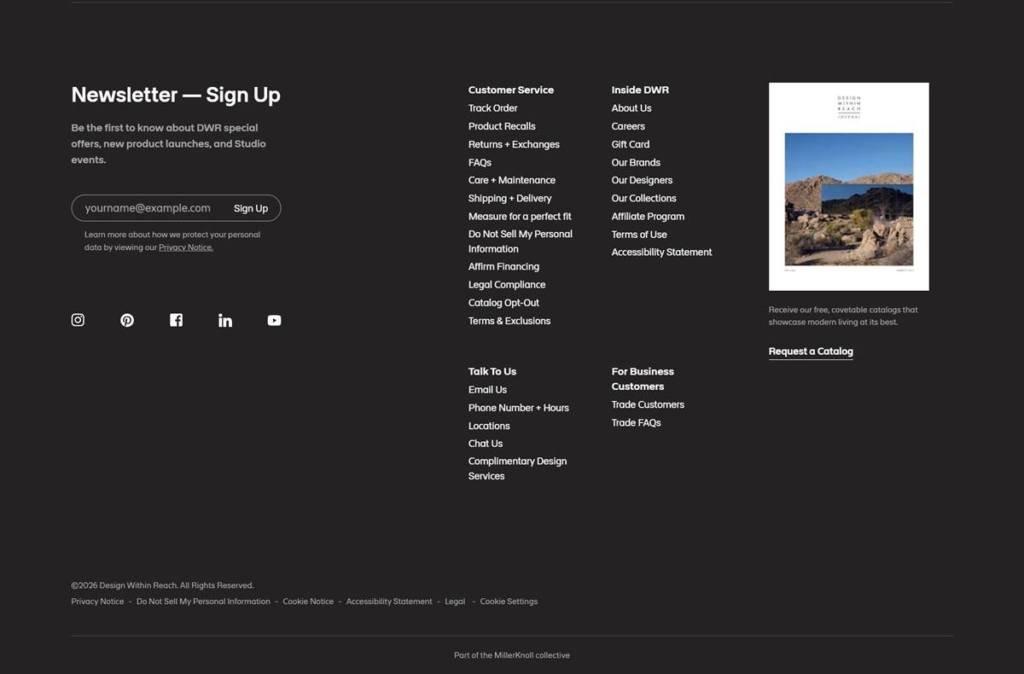Visit Trade Customers link
Screen dimensions: 1024x674
coord(647,405)
